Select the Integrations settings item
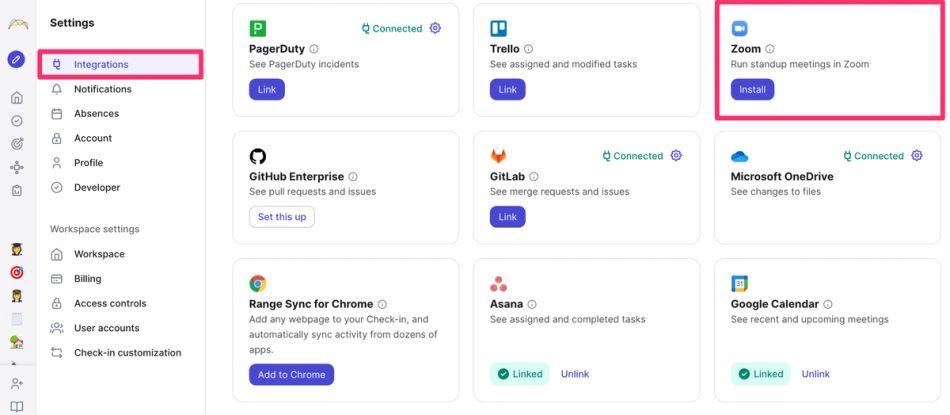 [101, 65]
